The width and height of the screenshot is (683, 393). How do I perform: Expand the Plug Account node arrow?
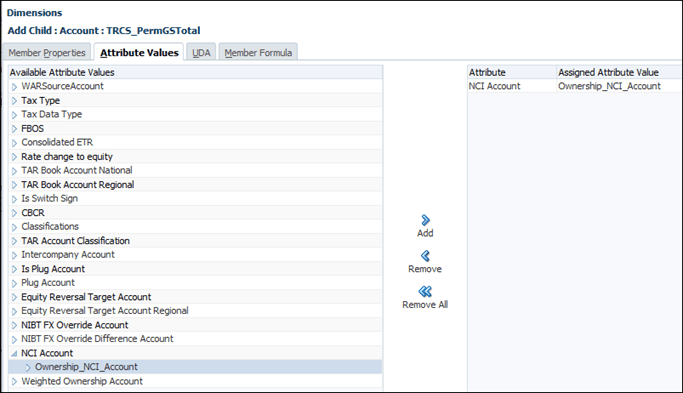tap(14, 283)
